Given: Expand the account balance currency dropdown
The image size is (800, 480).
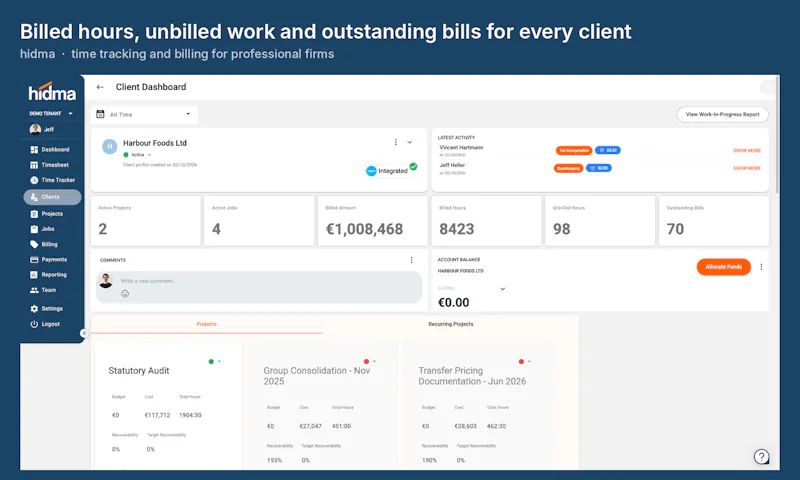Looking at the screenshot, I should pyautogui.click(x=503, y=289).
